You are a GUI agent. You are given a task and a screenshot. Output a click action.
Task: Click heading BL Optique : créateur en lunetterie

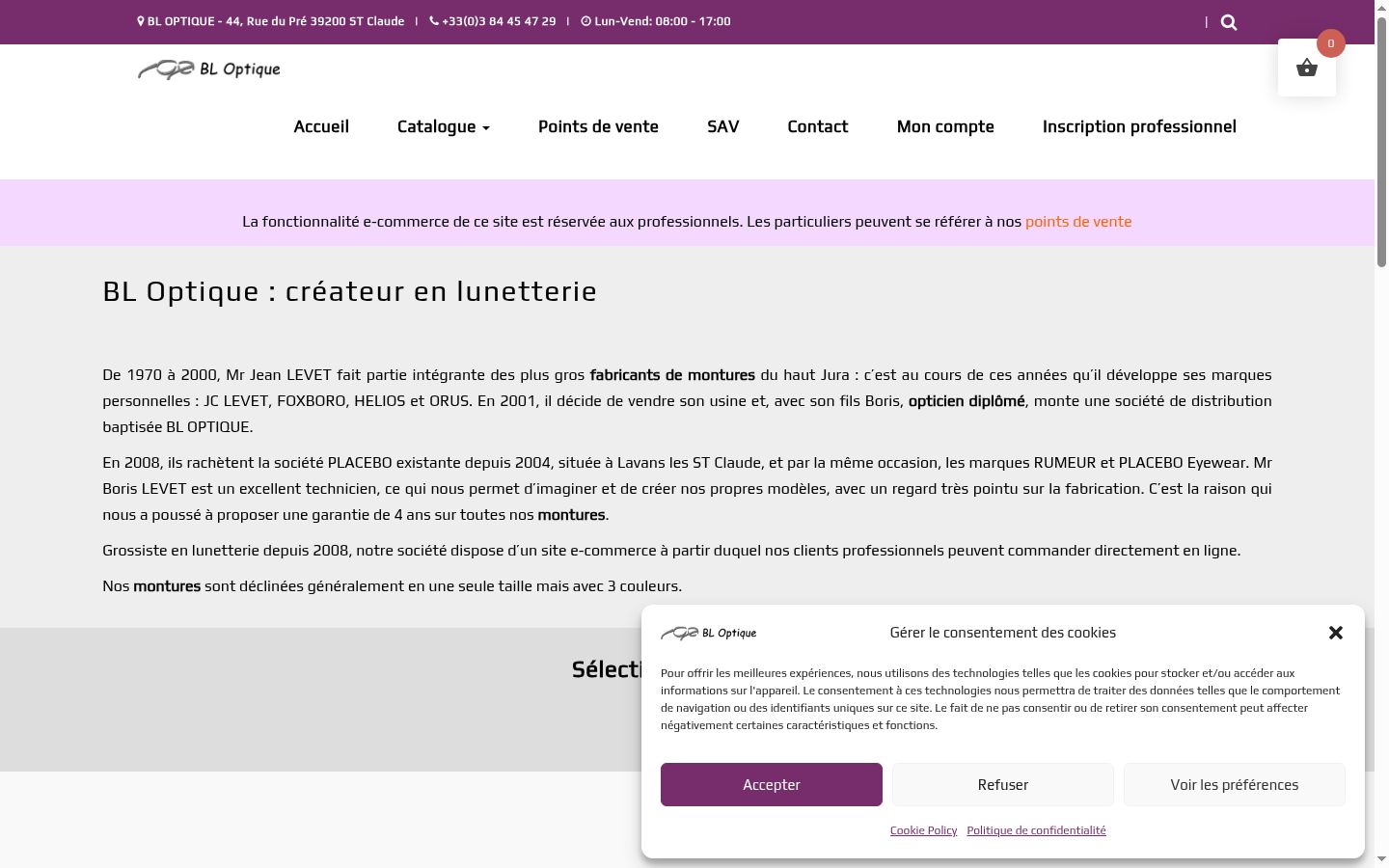349,291
